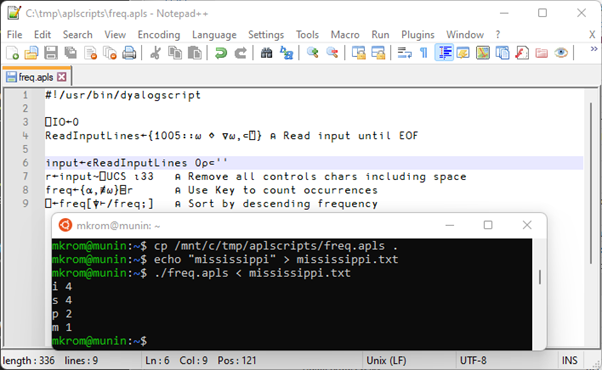Open the Replace toolbar icon
This screenshot has width=602, height=370.
[x=286, y=53]
